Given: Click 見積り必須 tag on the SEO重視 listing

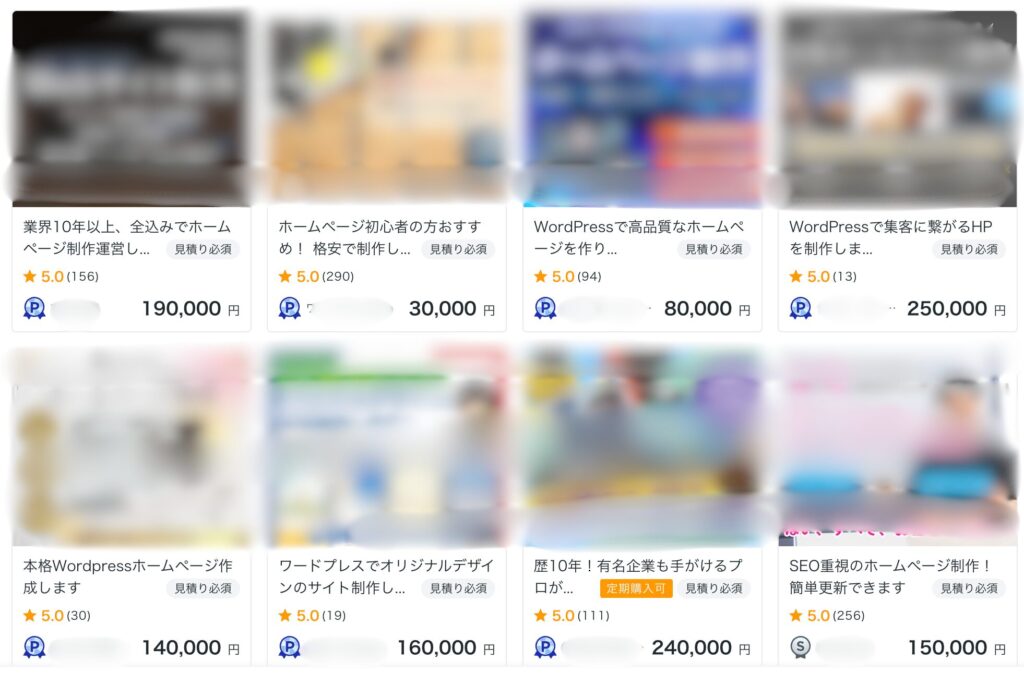Looking at the screenshot, I should [x=969, y=588].
